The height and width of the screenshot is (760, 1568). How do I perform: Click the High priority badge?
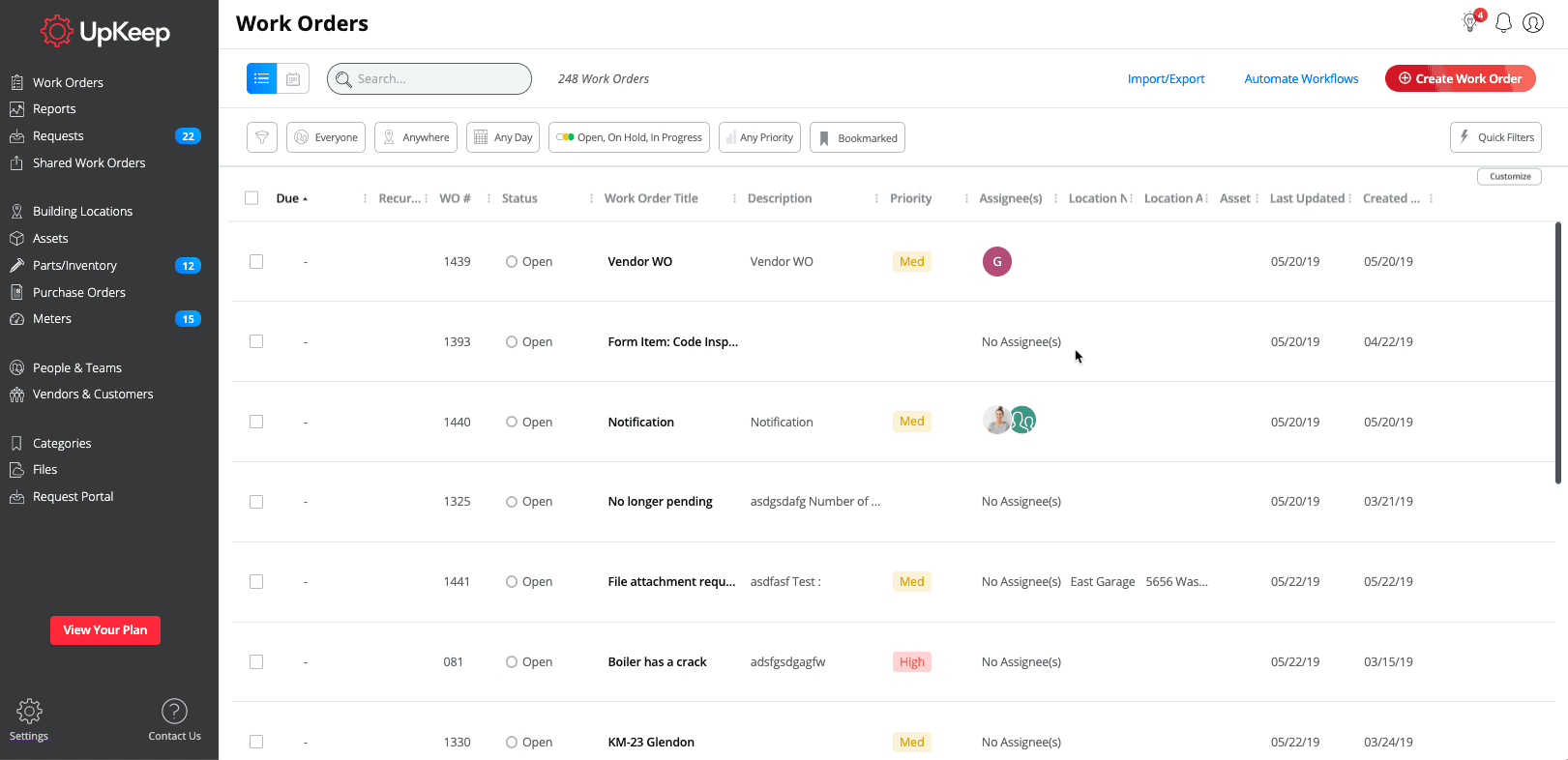coord(911,661)
